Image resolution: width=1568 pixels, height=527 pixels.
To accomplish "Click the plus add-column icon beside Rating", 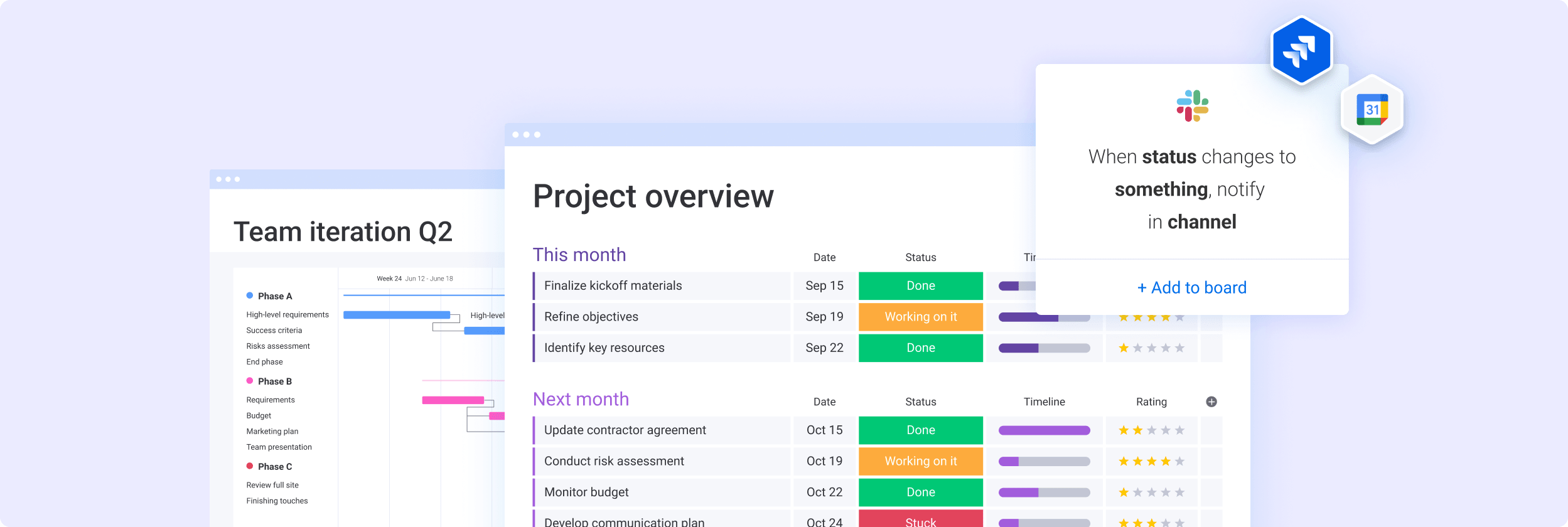I will coord(1211,402).
